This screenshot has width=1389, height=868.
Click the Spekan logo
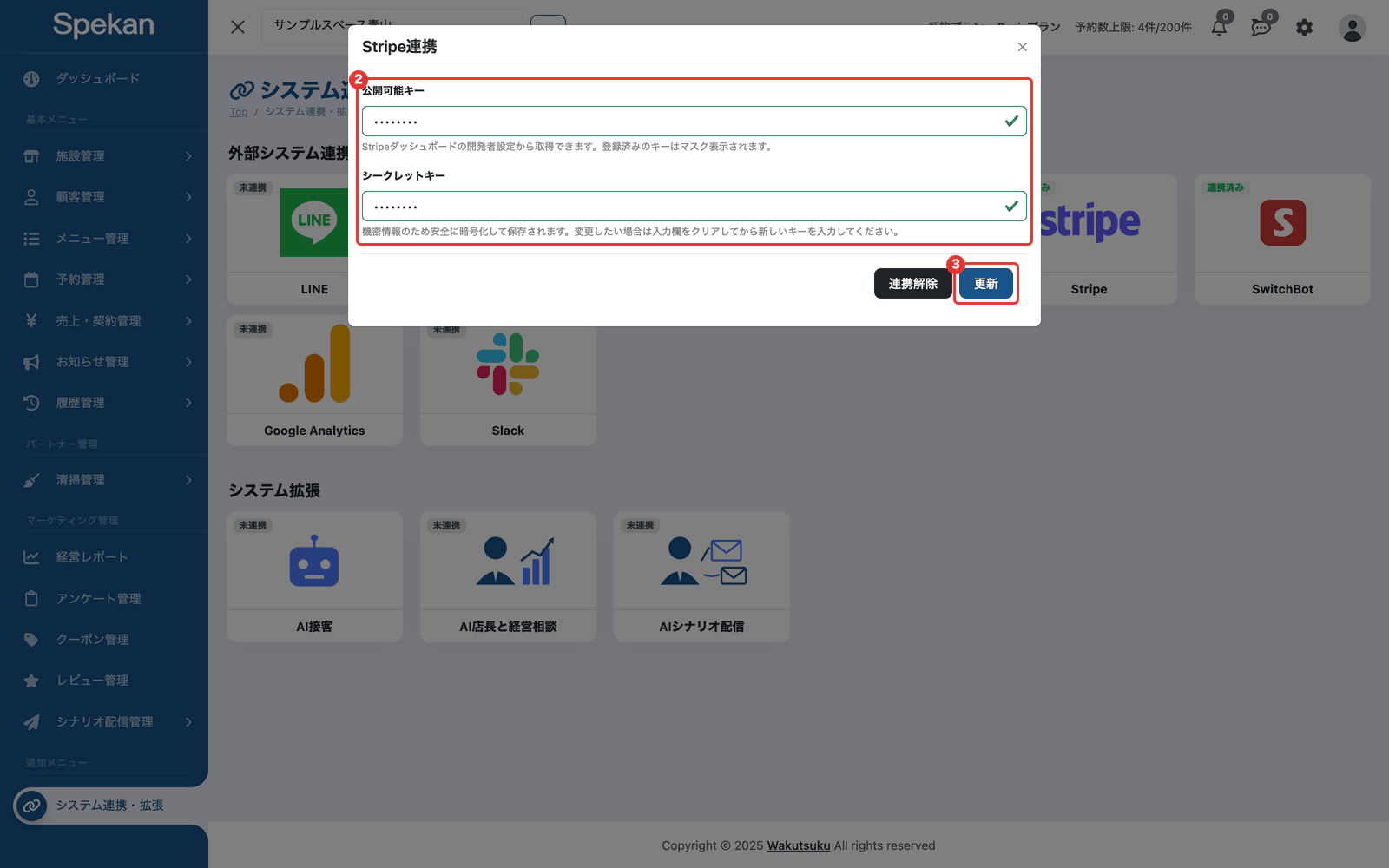pos(103,25)
